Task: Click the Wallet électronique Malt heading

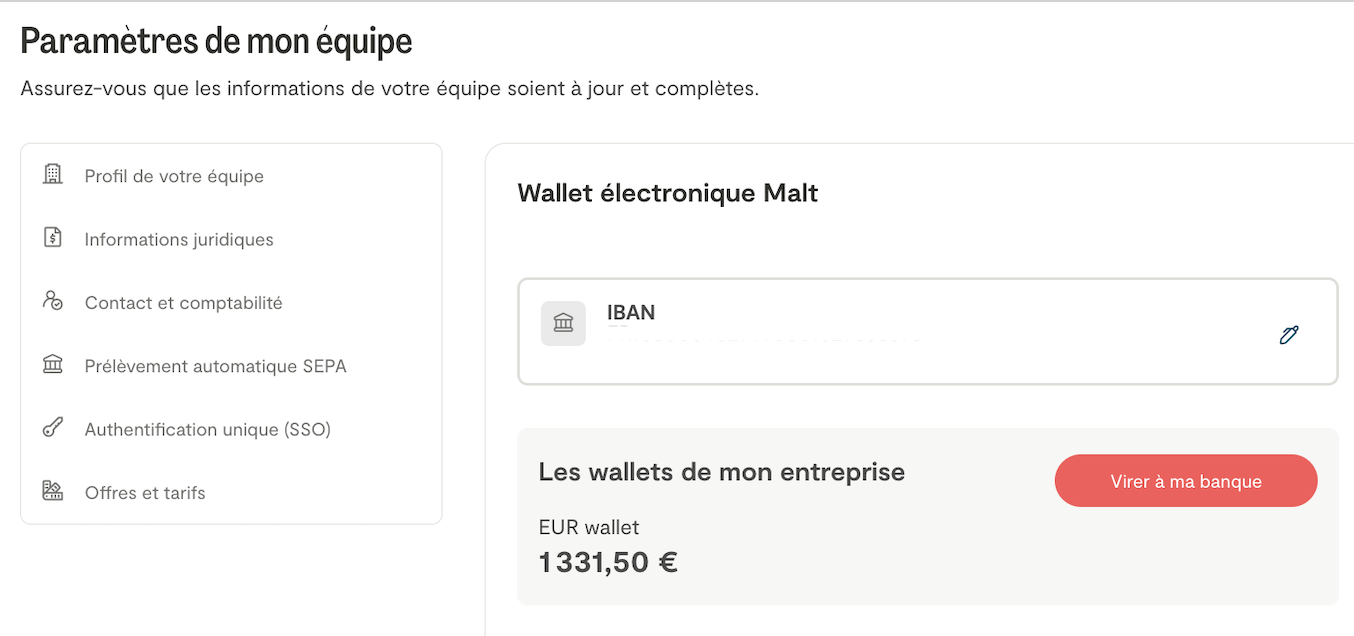Action: (x=667, y=193)
